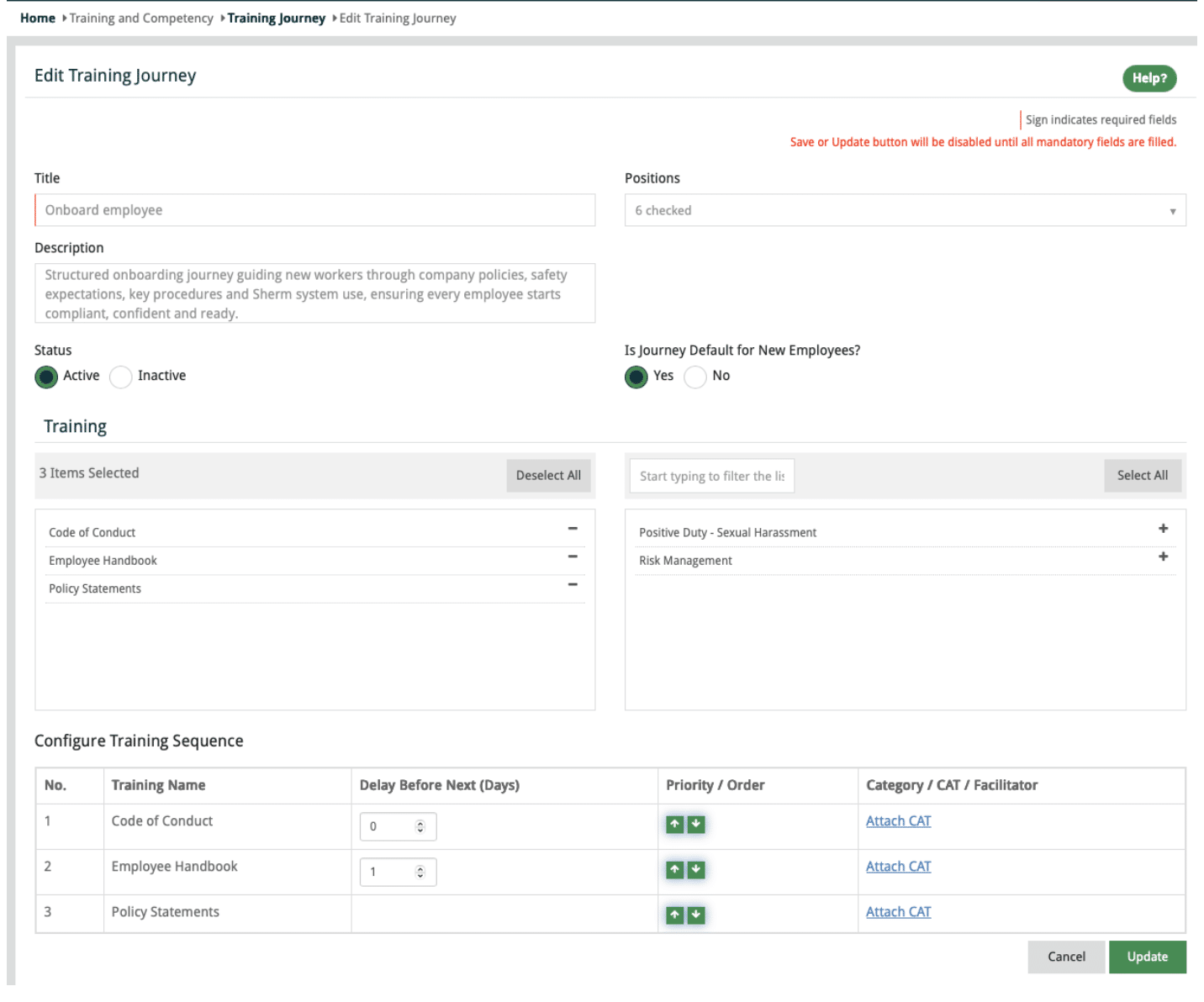Add Risk Management training with plus icon
This screenshot has width=1204, height=1002.
pyautogui.click(x=1163, y=556)
